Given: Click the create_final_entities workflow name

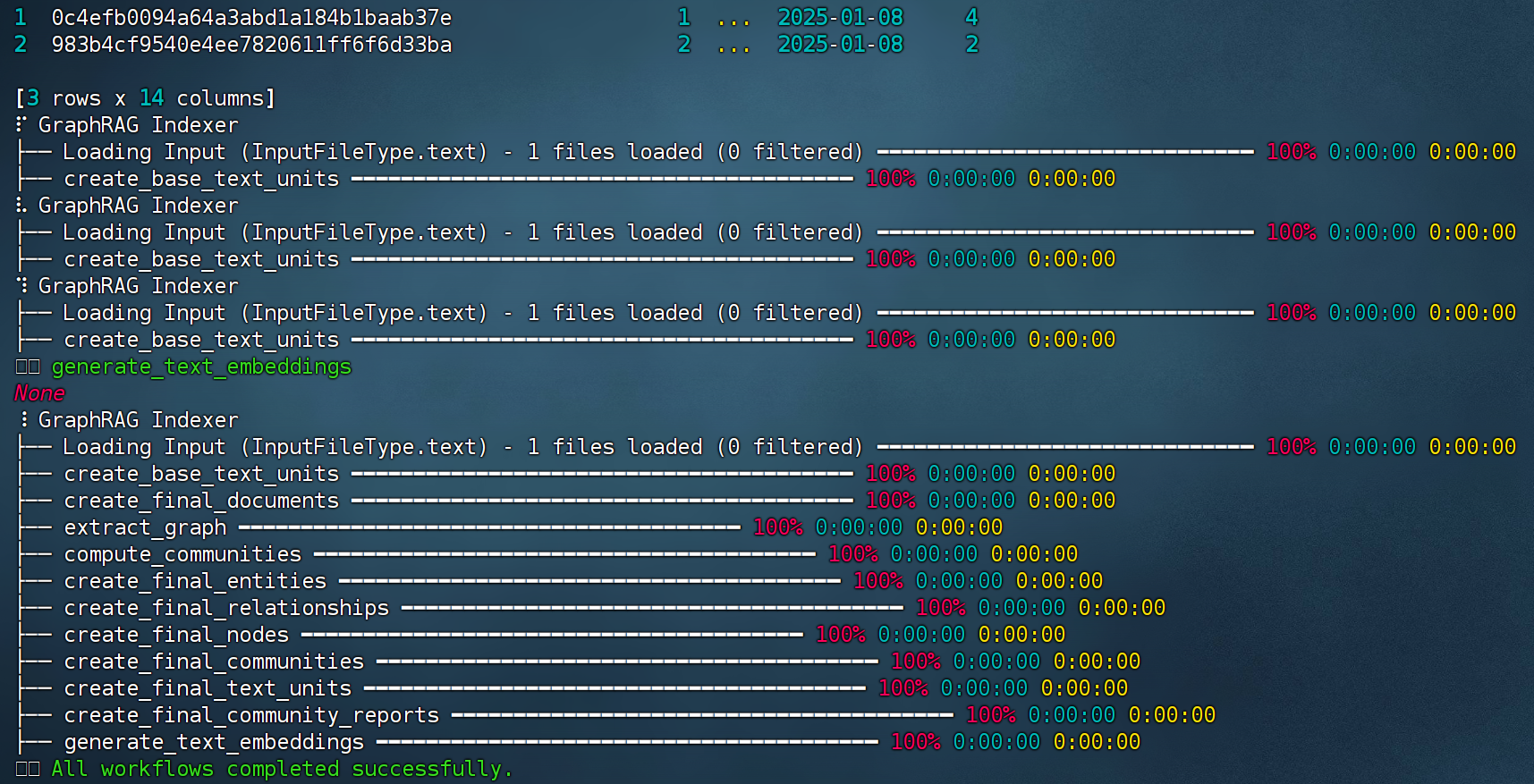Looking at the screenshot, I should [195, 581].
